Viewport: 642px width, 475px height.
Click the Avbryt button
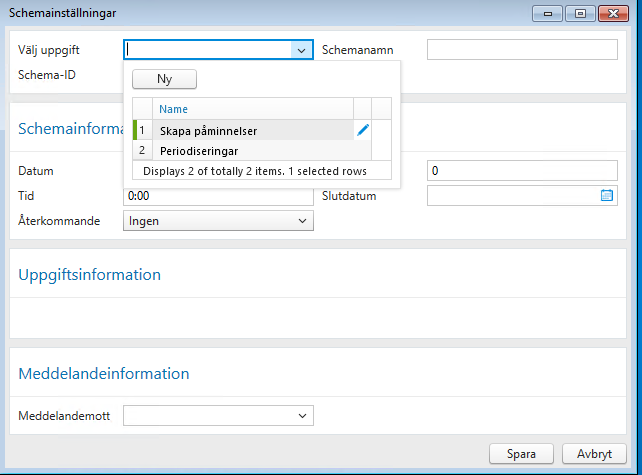594,453
